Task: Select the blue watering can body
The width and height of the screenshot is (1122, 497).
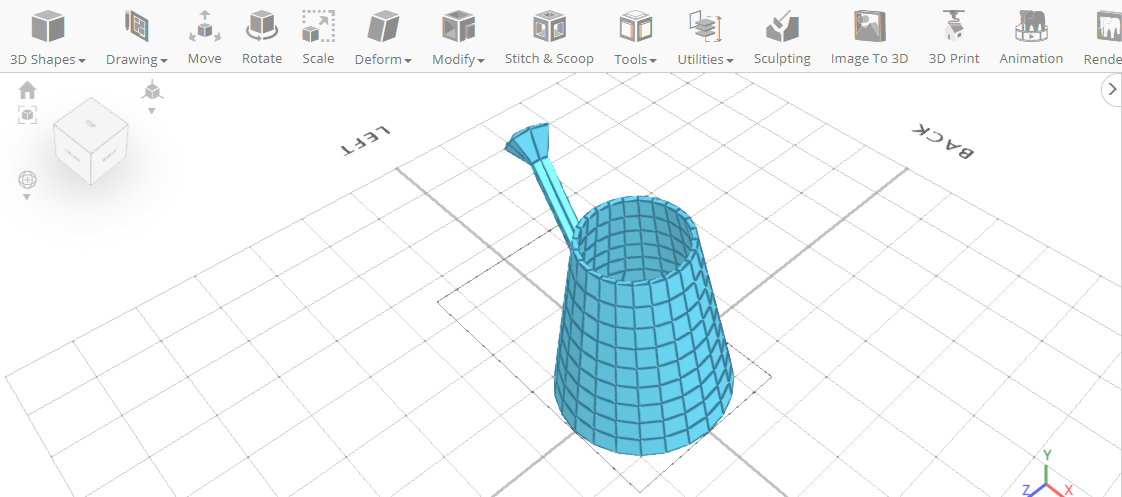Action: [644, 343]
